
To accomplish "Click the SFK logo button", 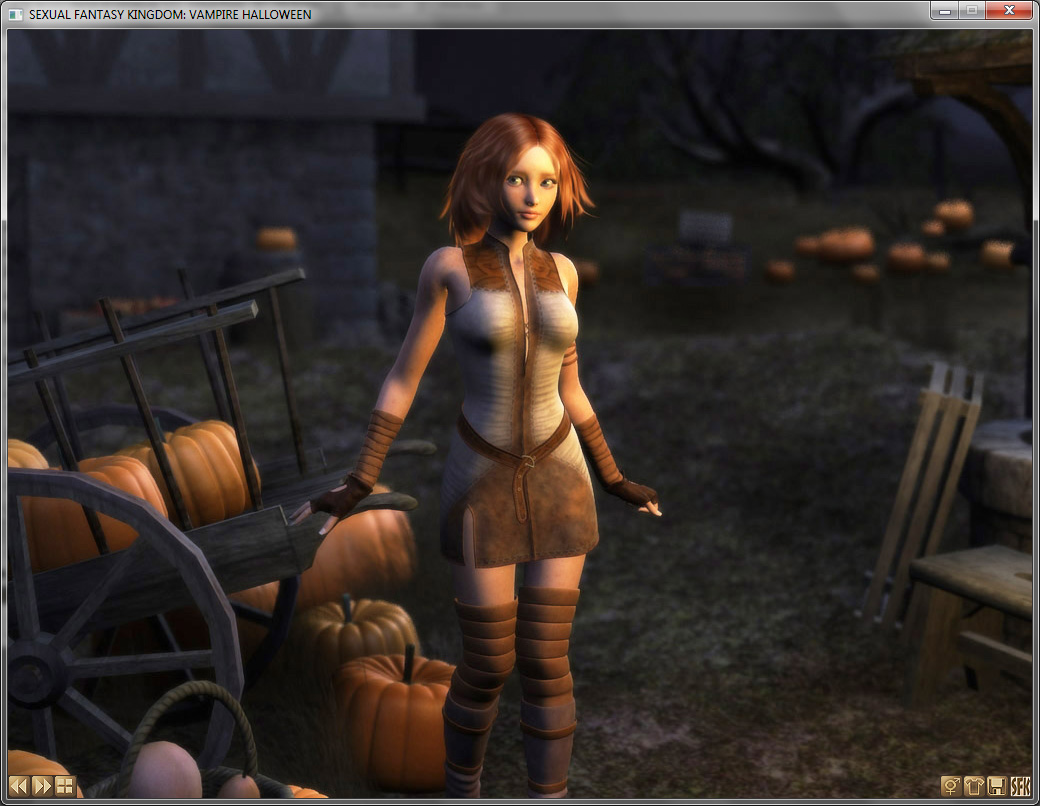I will coord(1020,786).
